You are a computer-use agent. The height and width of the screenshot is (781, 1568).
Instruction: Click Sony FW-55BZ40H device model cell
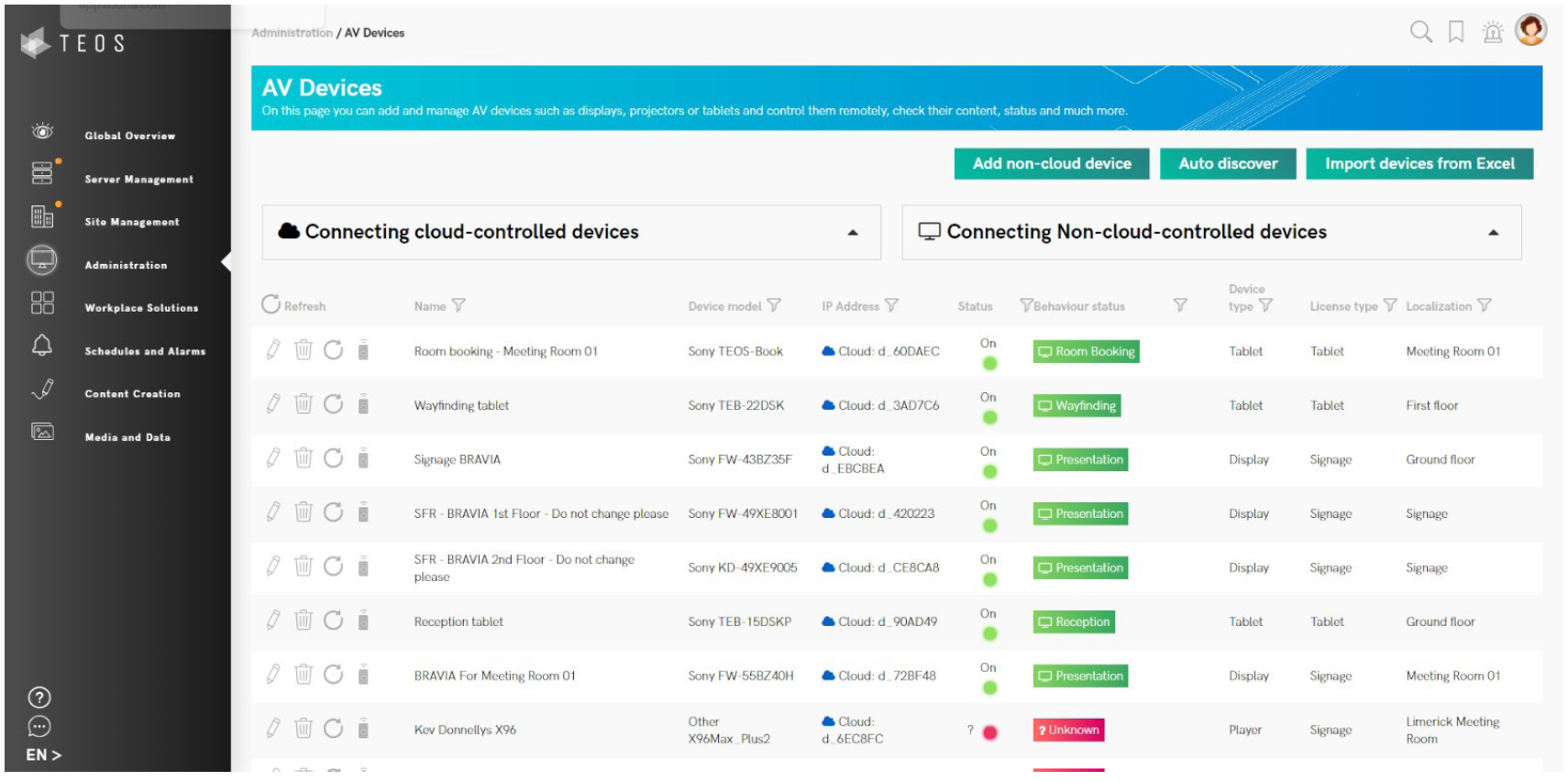pos(740,676)
